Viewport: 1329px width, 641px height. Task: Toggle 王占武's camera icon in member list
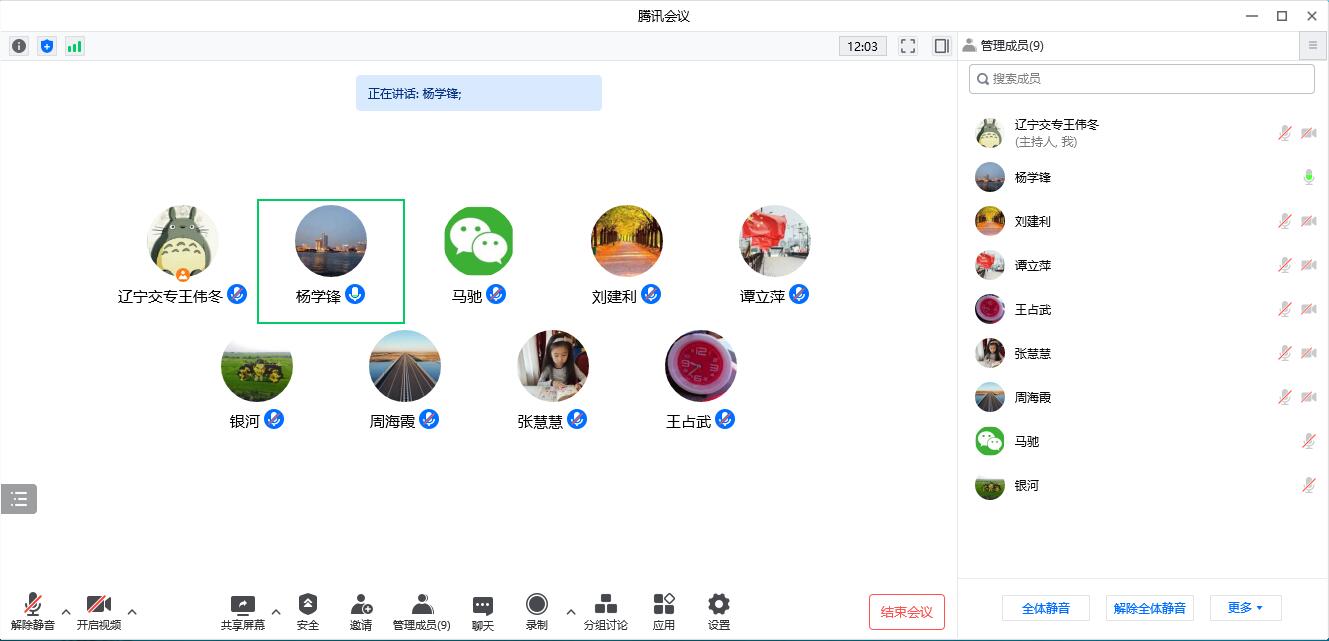point(1308,310)
